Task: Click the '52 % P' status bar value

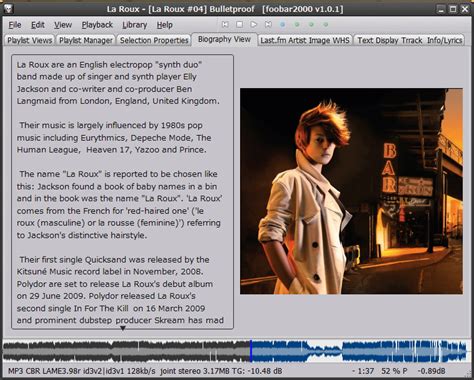Action: 395,371
